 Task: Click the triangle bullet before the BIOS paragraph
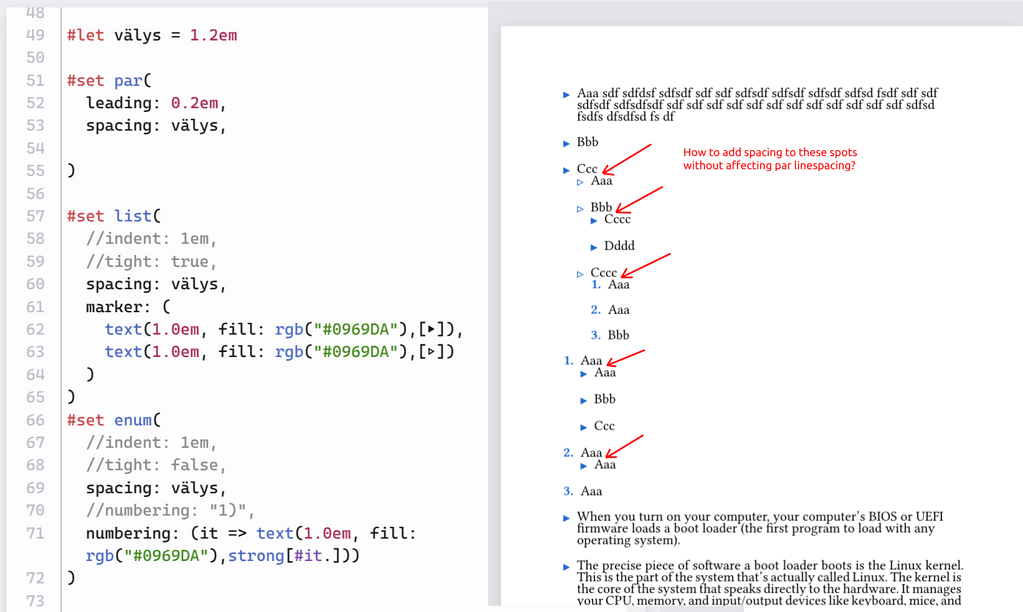point(567,517)
